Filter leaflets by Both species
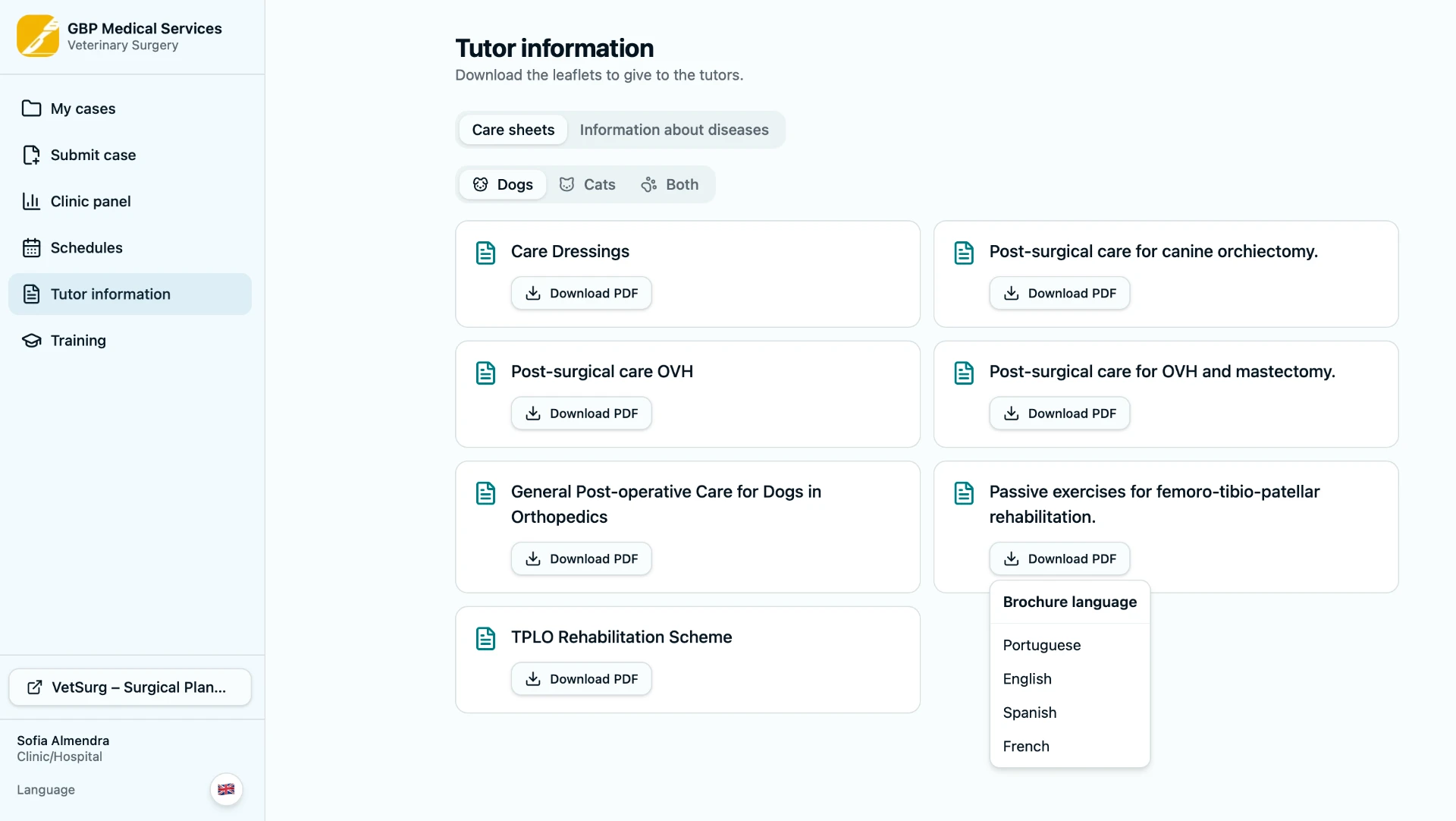Image resolution: width=1456 pixels, height=821 pixels. 670,184
